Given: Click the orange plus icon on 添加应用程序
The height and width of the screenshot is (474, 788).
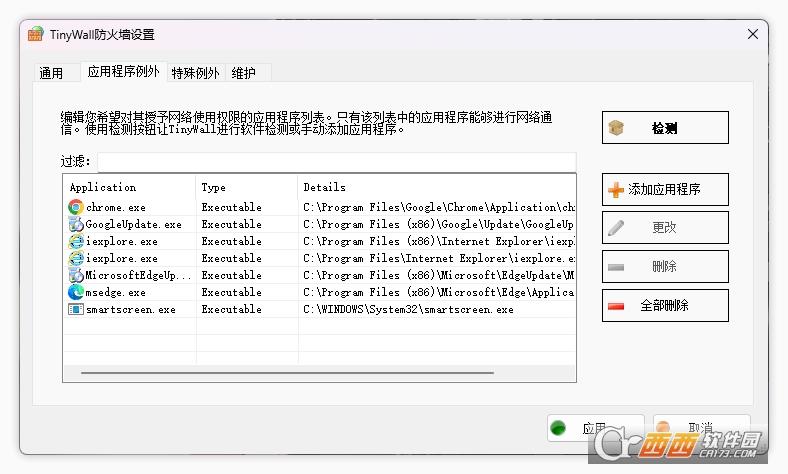Looking at the screenshot, I should [616, 189].
